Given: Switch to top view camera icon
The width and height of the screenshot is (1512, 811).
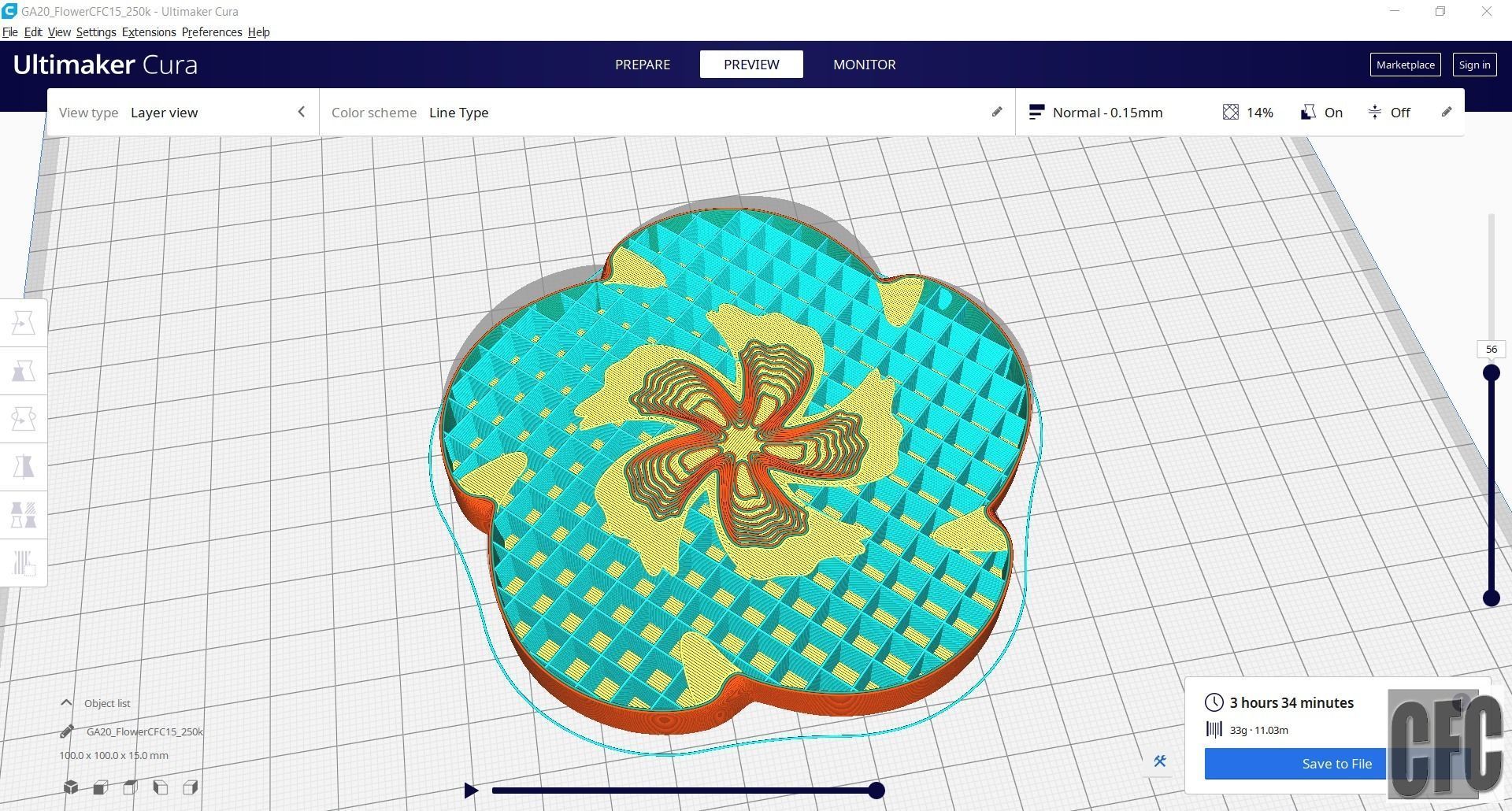Looking at the screenshot, I should [131, 787].
